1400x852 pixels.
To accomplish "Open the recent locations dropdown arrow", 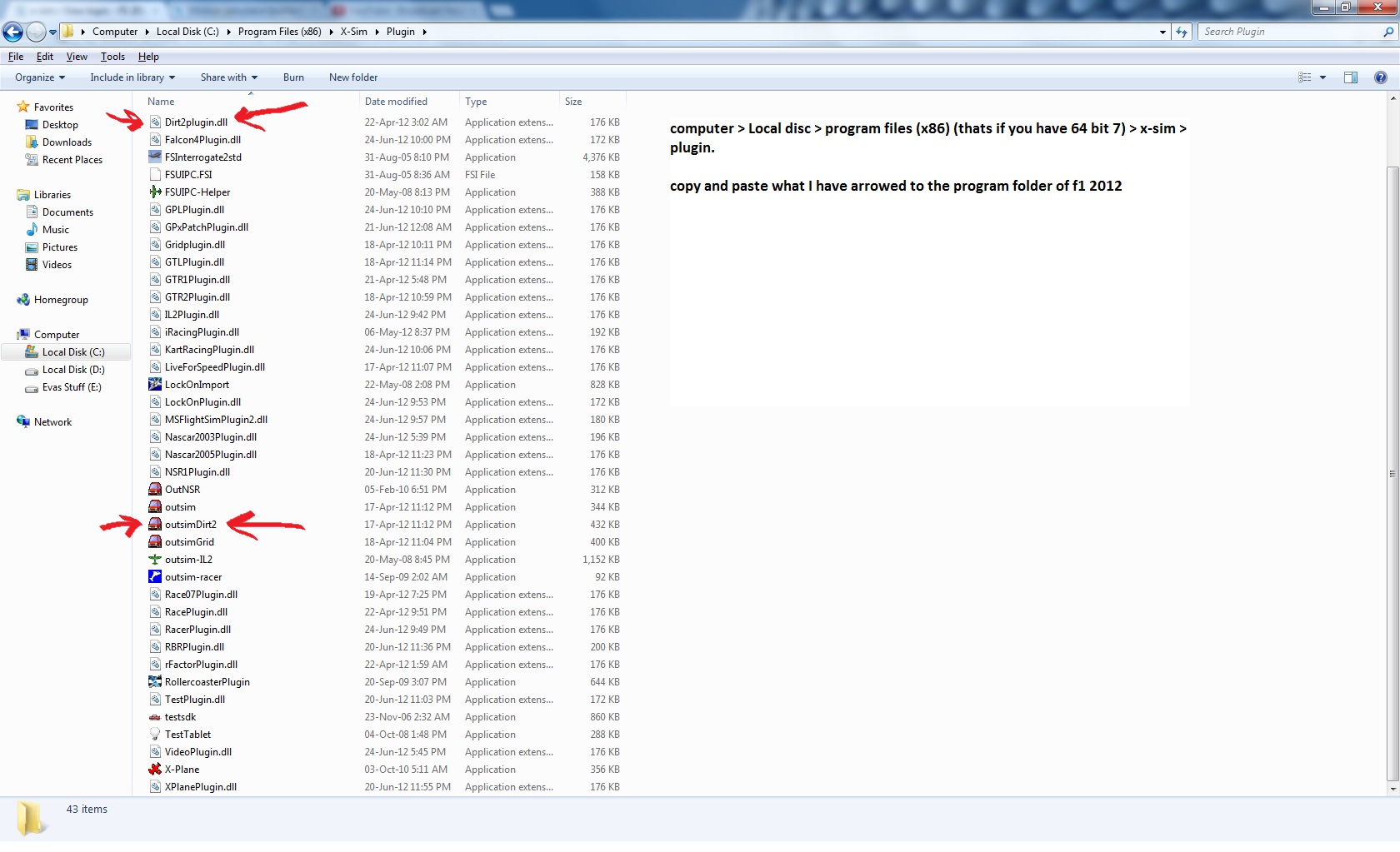I will (x=52, y=32).
